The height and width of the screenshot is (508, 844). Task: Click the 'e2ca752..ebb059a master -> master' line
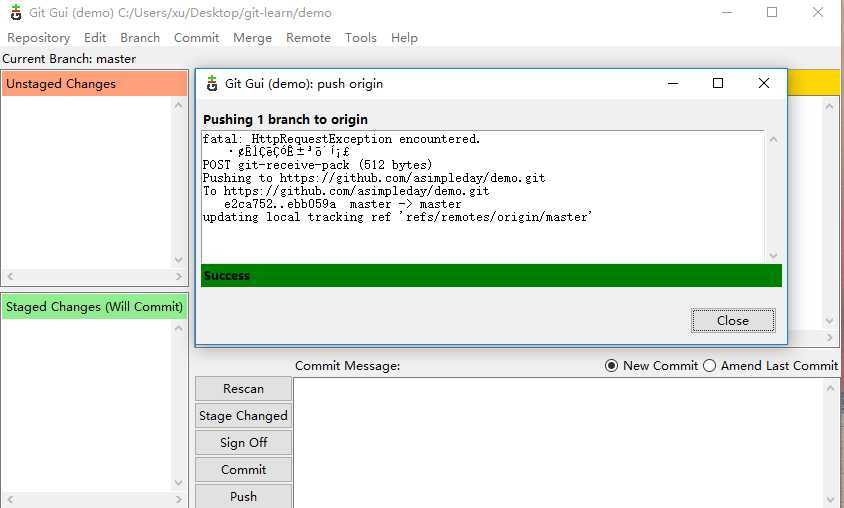[343, 204]
